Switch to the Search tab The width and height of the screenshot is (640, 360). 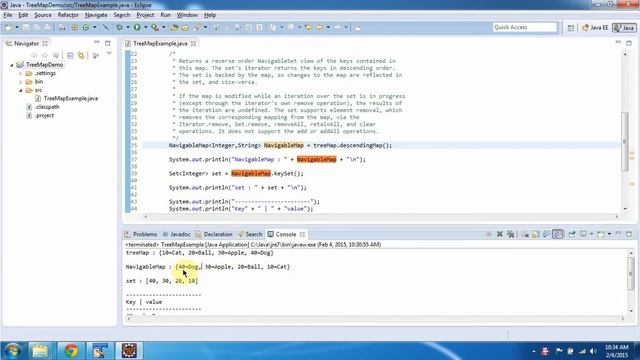(x=250, y=234)
